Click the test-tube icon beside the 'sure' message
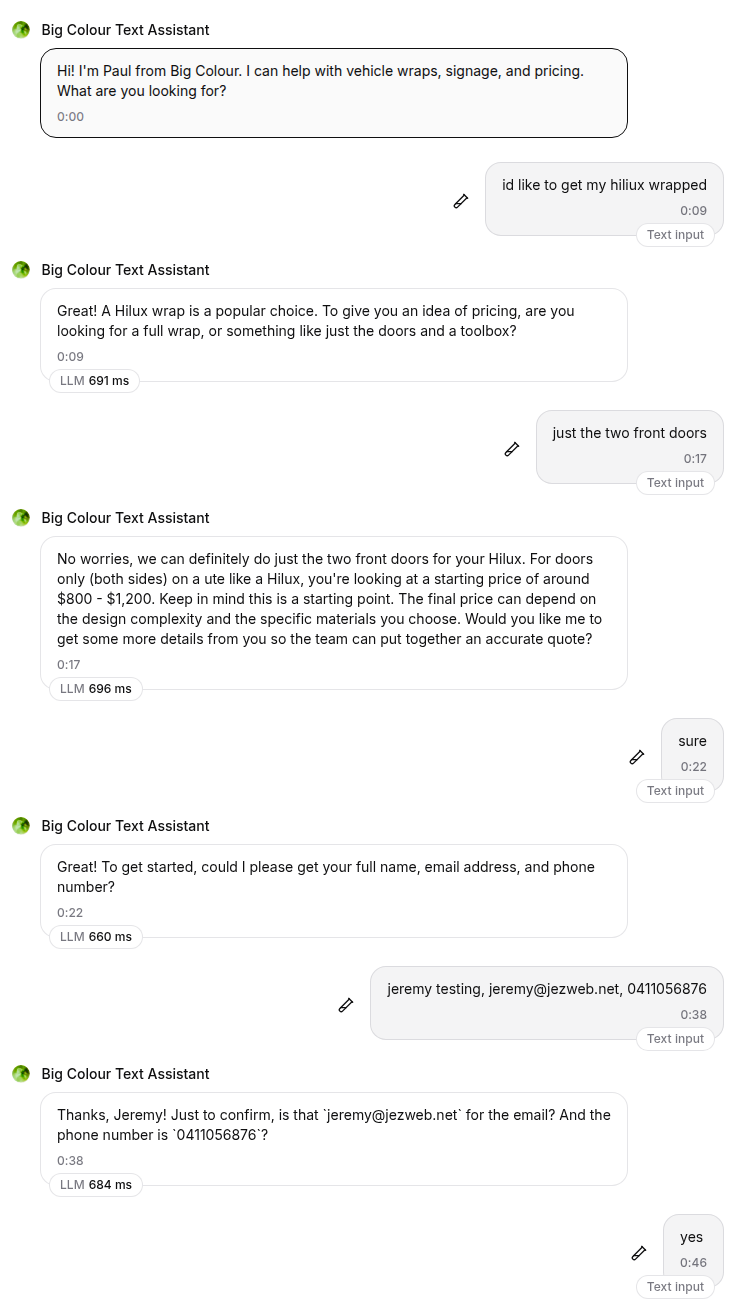The height and width of the screenshot is (1309, 745). (x=637, y=757)
